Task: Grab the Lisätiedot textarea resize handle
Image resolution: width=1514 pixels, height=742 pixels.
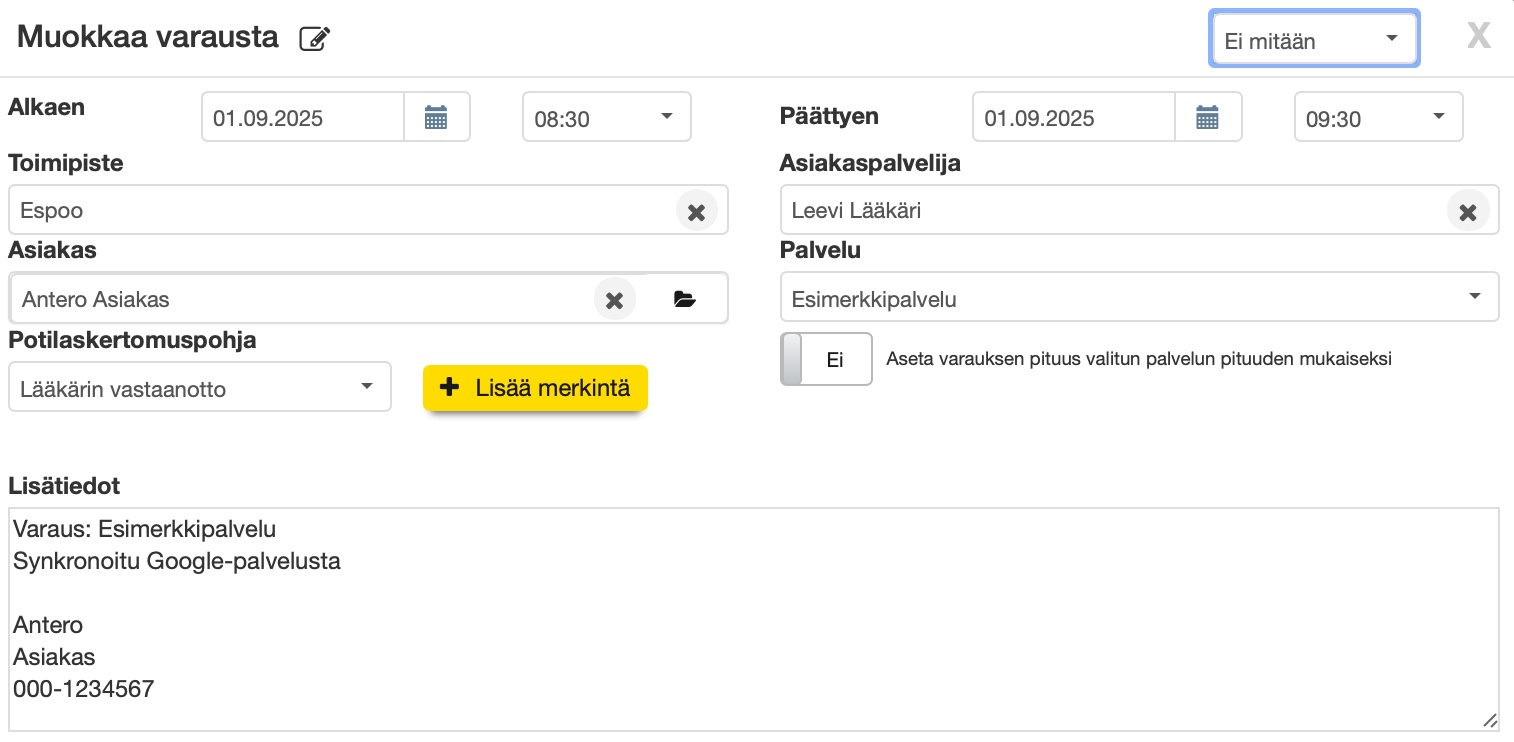Action: pyautogui.click(x=1489, y=720)
